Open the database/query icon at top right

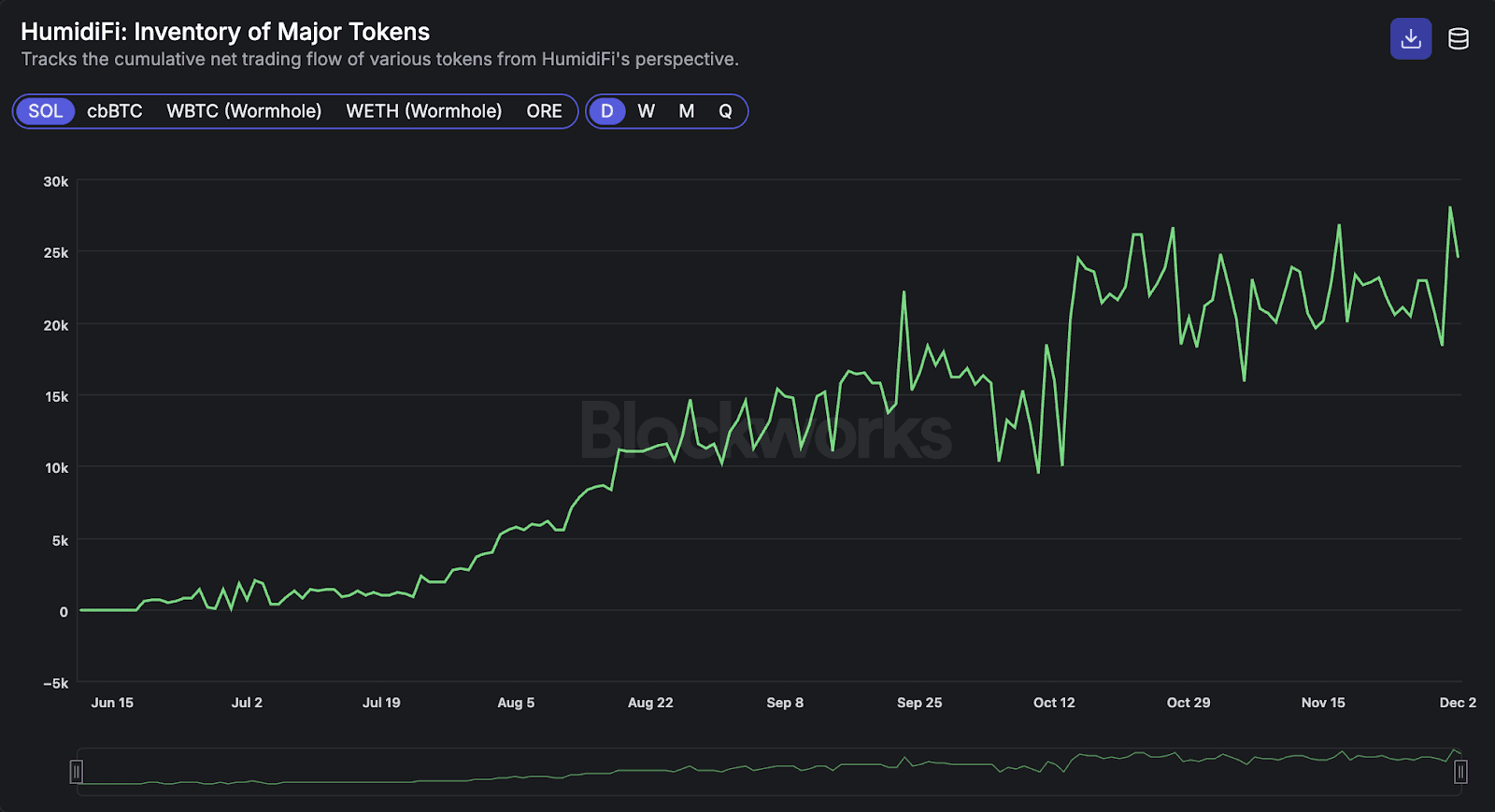1458,39
